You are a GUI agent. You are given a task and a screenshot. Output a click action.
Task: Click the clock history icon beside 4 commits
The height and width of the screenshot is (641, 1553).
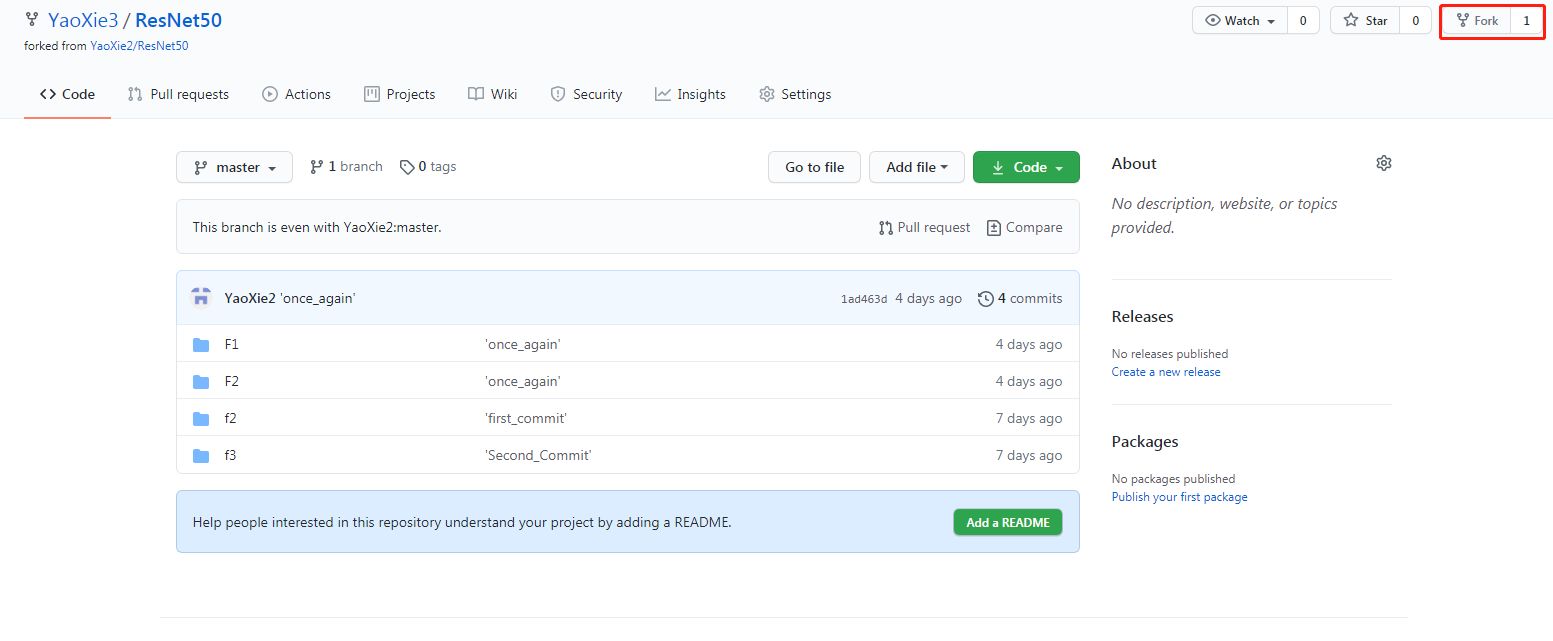coord(986,298)
